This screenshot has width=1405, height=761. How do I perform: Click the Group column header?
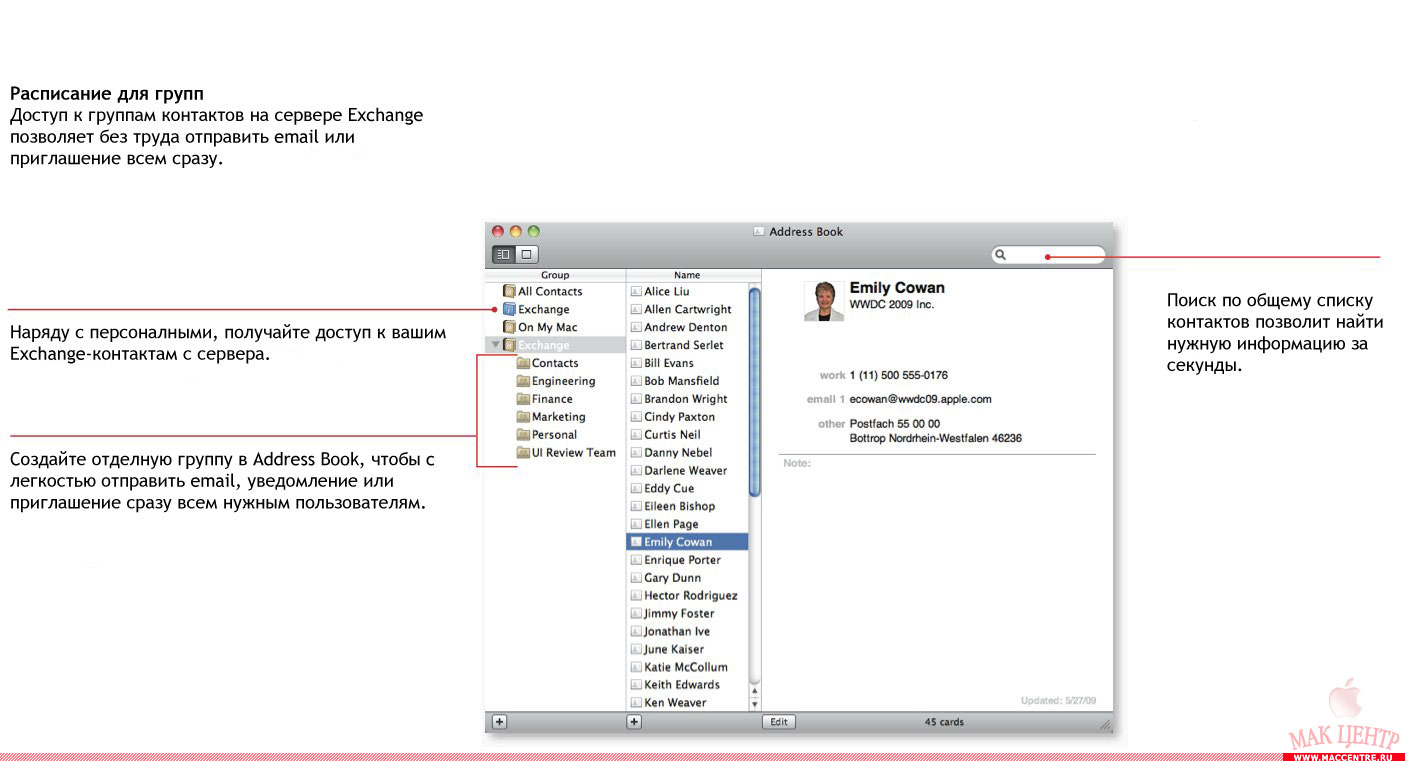[x=555, y=275]
